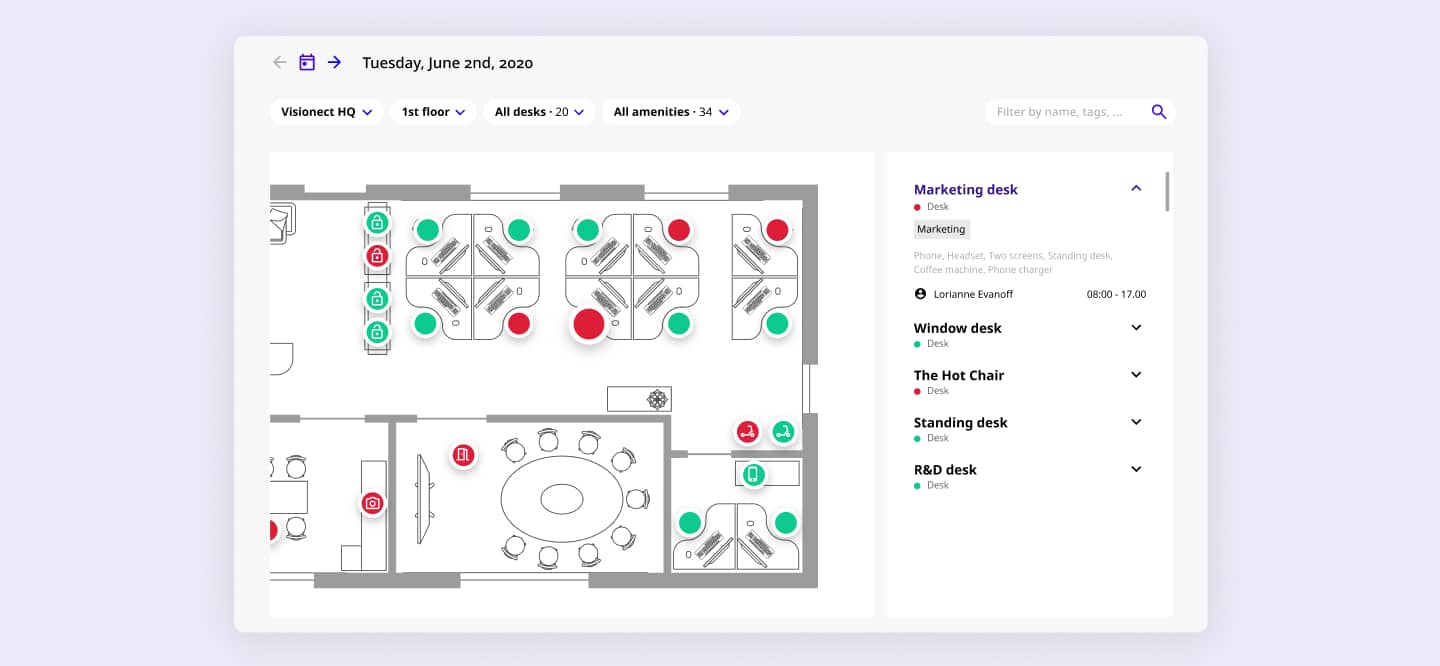Viewport: 1440px width, 666px height.
Task: Open the Visionect HQ location dropdown
Action: click(x=326, y=112)
